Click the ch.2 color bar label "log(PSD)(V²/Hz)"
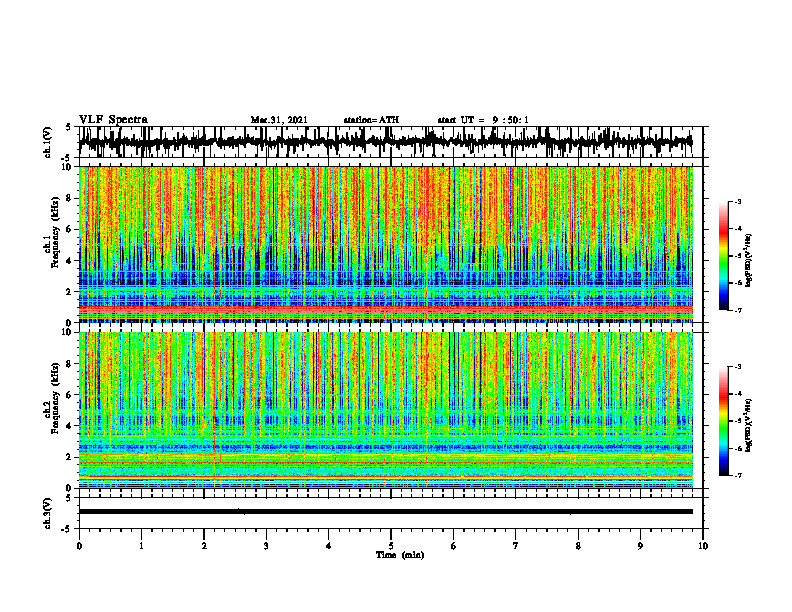The image size is (792, 612). coord(748,425)
